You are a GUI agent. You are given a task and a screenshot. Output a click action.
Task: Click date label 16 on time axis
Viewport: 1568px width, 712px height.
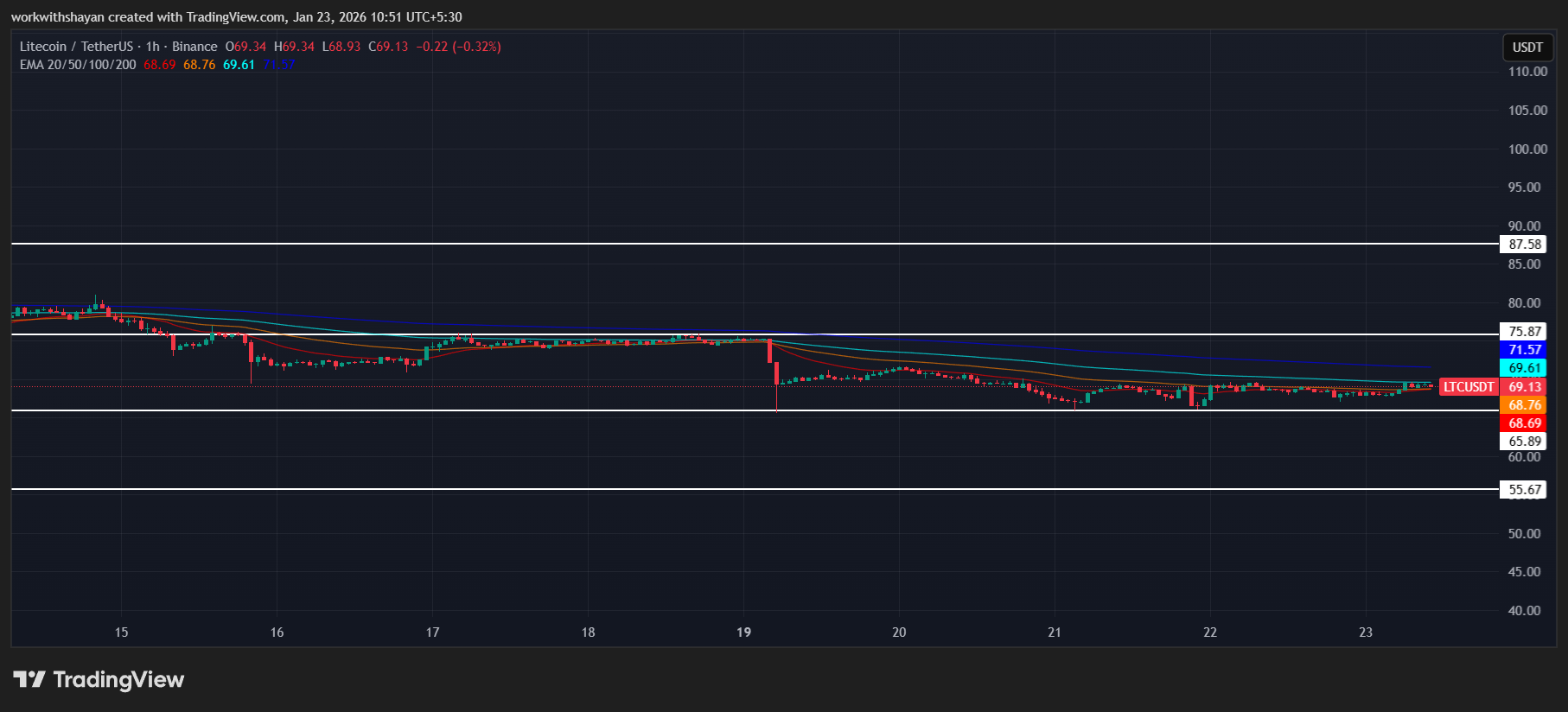[x=277, y=633]
